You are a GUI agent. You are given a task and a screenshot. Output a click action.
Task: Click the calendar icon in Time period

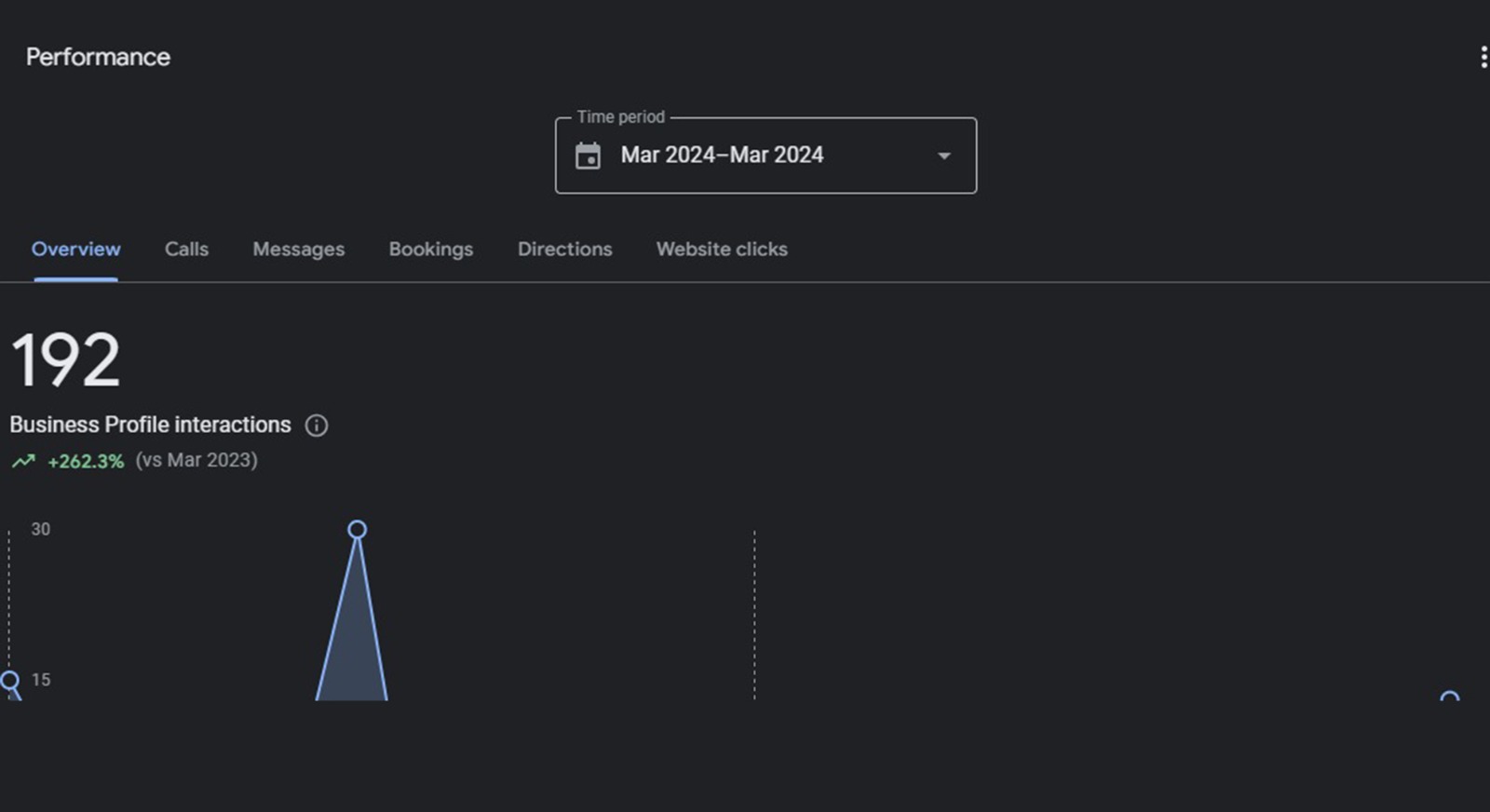pos(588,156)
